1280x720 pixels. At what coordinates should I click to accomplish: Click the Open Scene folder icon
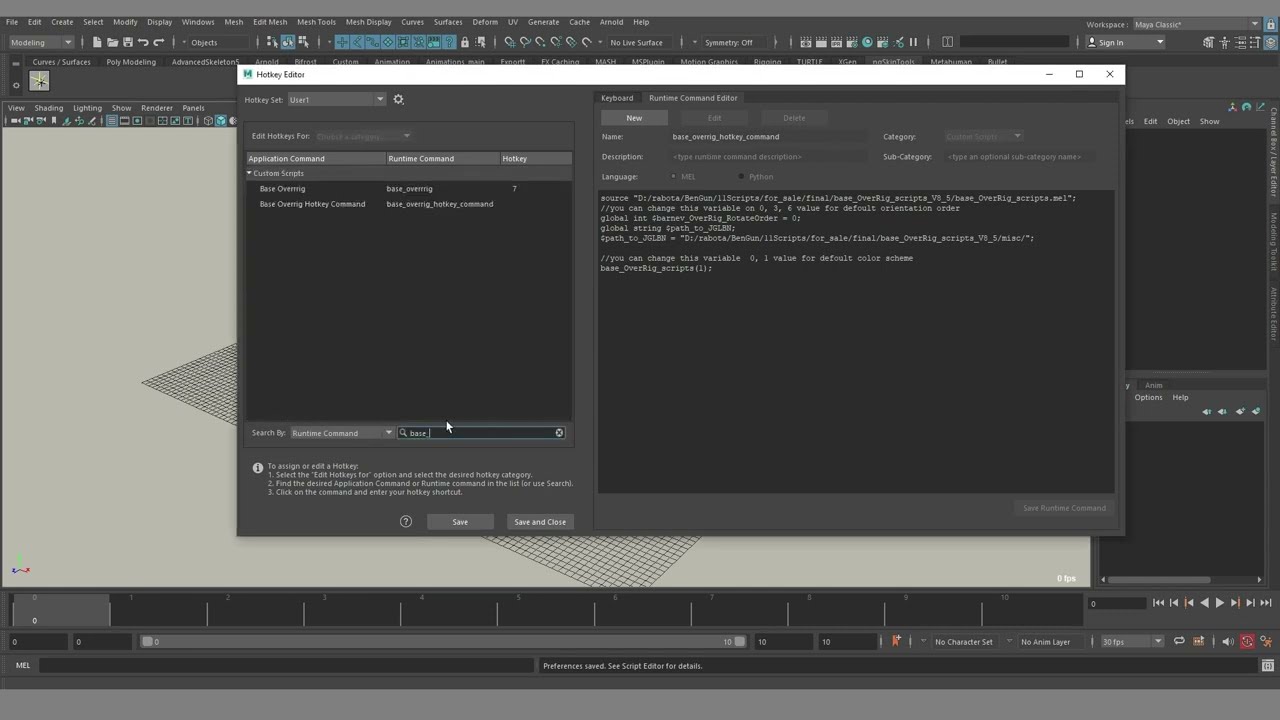[112, 42]
